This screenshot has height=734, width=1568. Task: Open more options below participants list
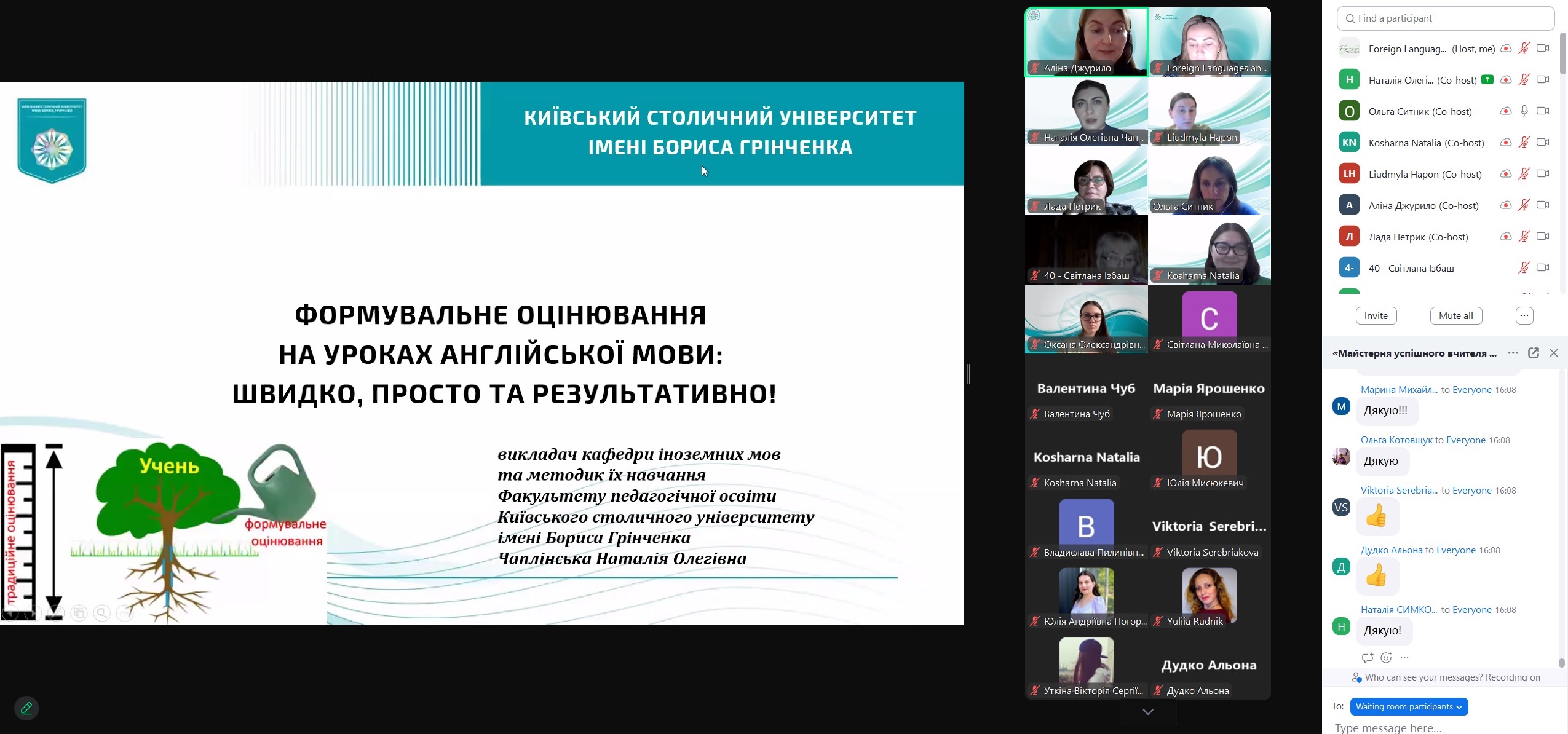[1524, 316]
